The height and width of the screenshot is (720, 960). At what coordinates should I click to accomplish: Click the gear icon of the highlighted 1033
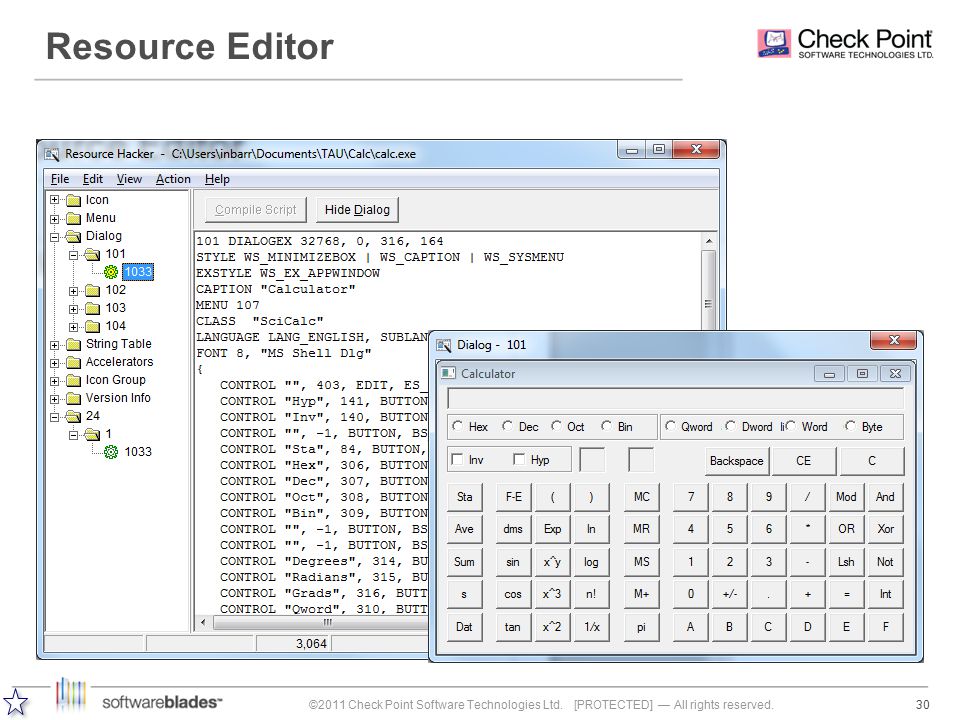pos(111,272)
